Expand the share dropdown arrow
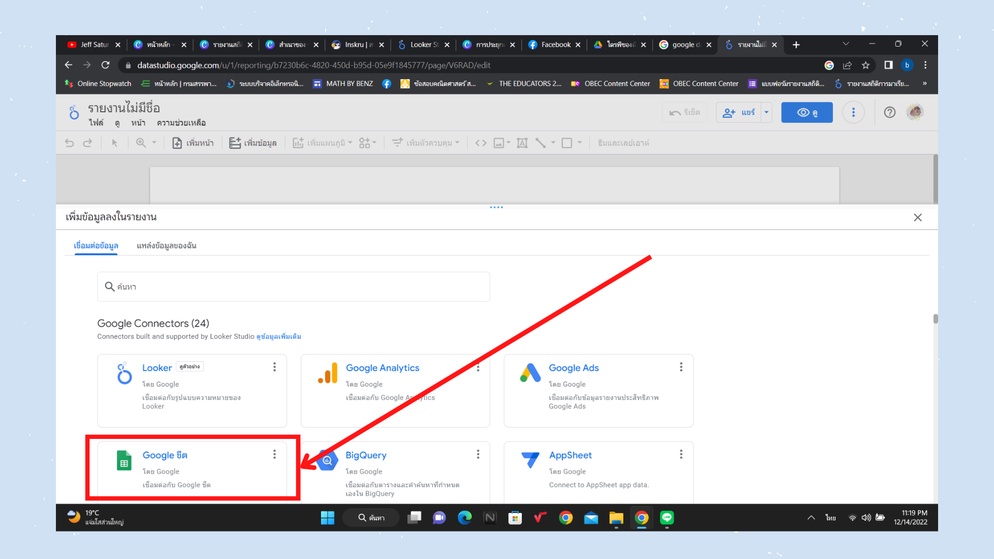This screenshot has height=559, width=994. 766,112
